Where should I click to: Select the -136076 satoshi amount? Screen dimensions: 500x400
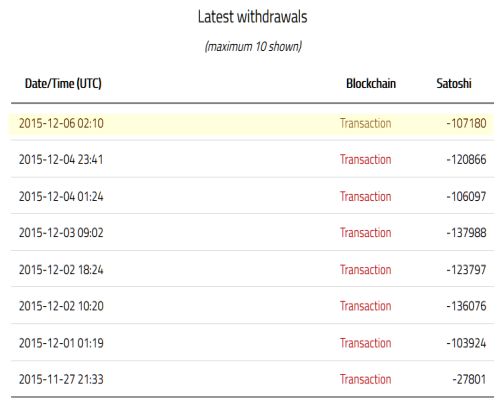[x=466, y=306]
